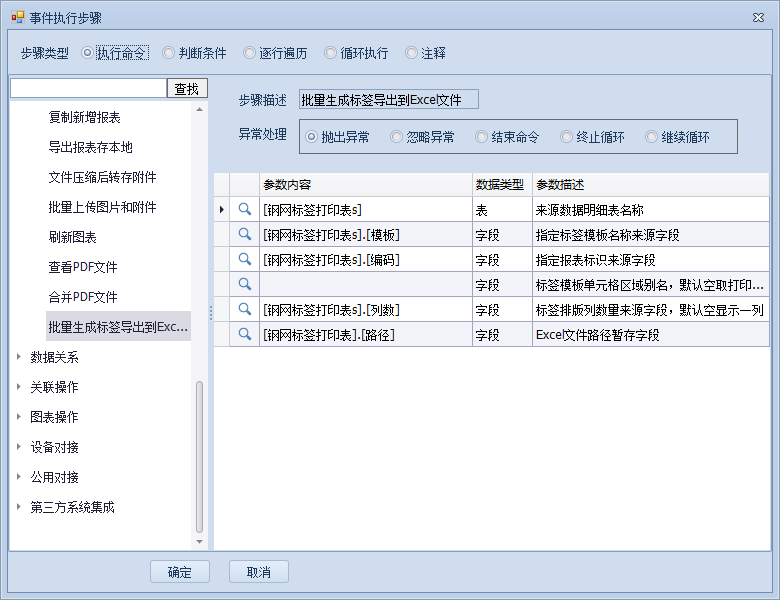Click the 事件执行步骤 window title icon
Image resolution: width=780 pixels, height=600 pixels.
click(17, 18)
